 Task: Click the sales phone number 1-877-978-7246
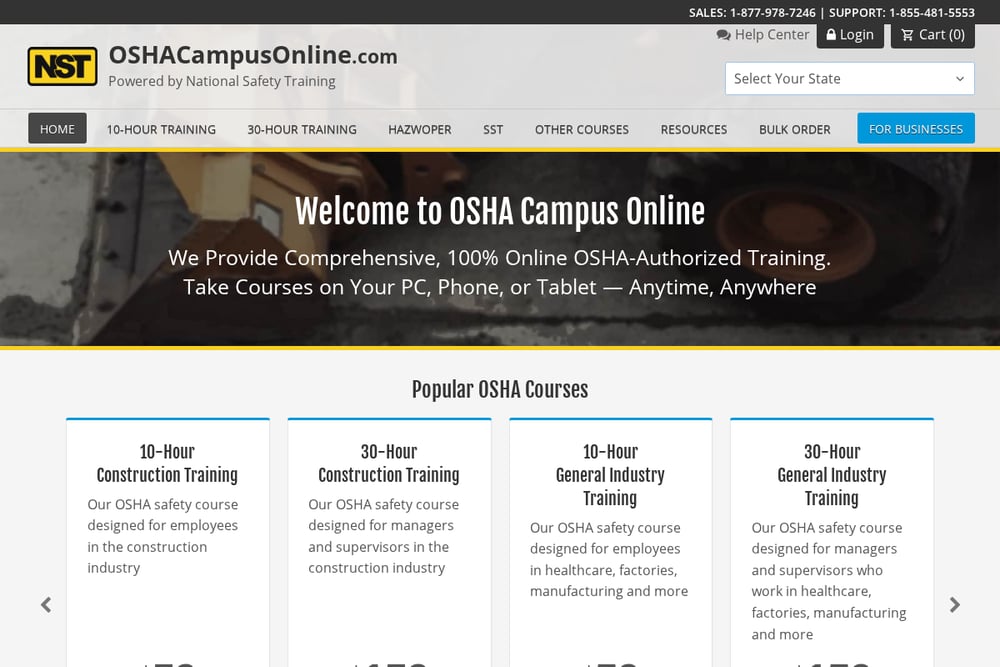coord(772,13)
